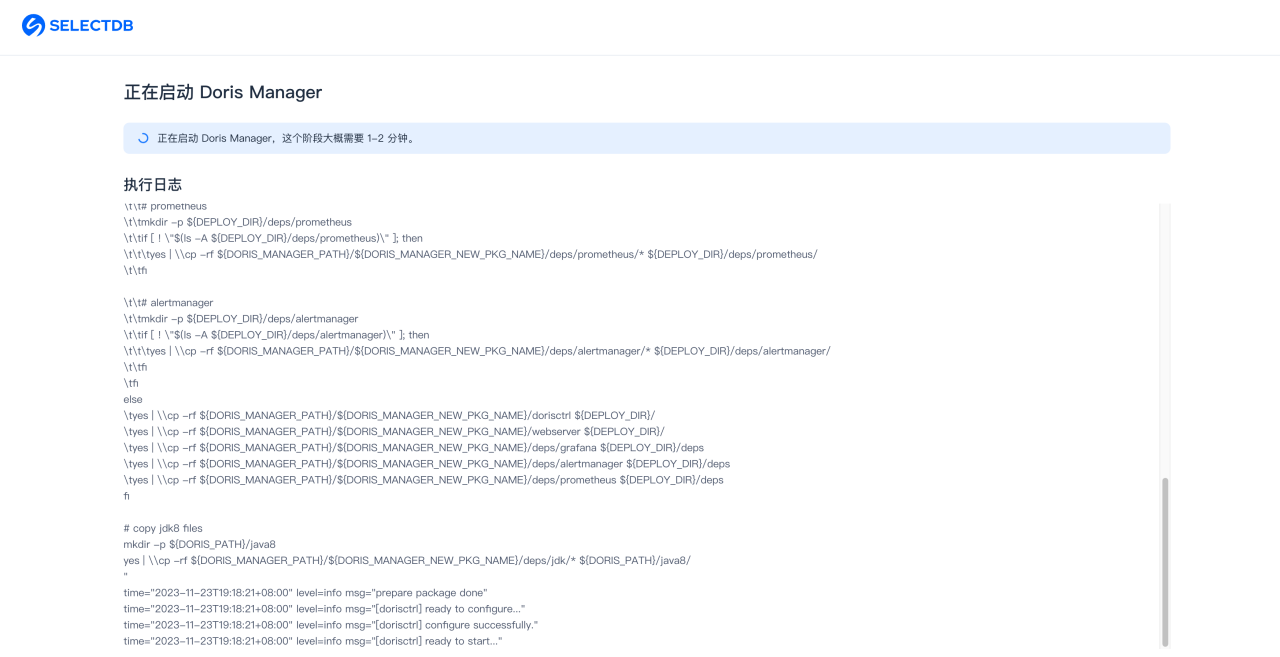Click the banner text about 1-2 分钟
Image resolution: width=1280 pixels, height=657 pixels.
(286, 138)
